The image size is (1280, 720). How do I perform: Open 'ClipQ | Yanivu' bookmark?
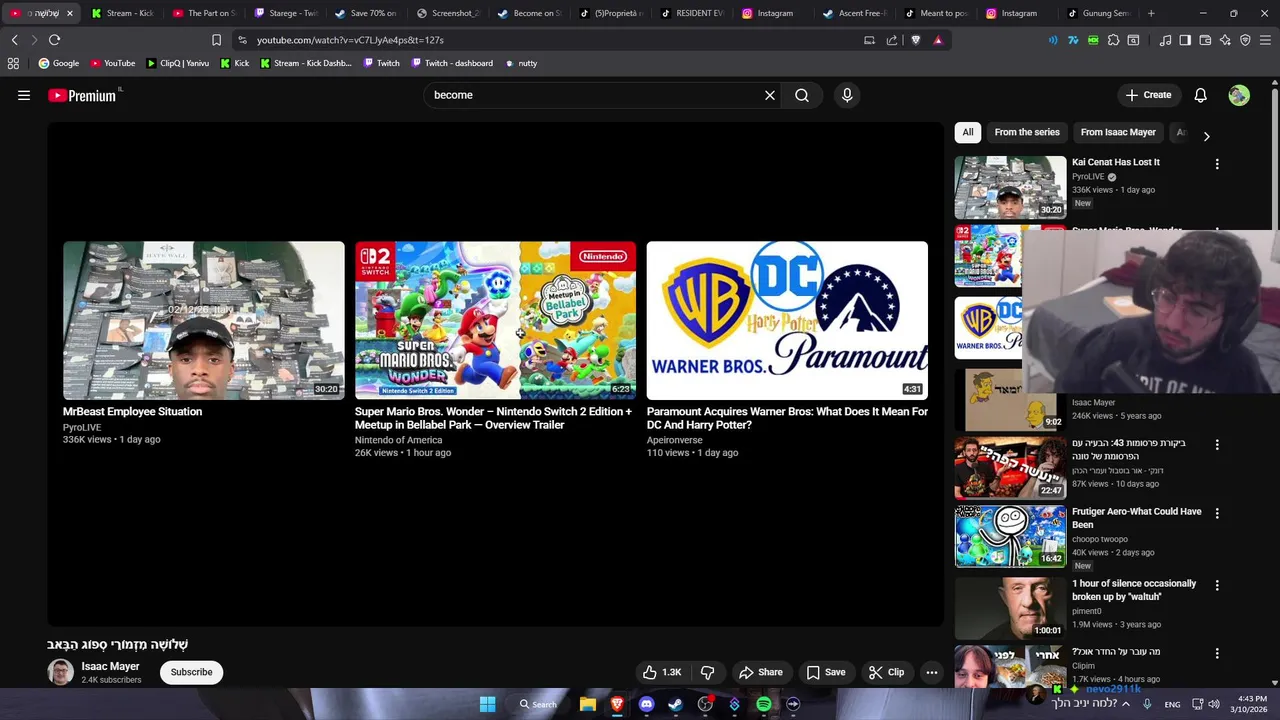(x=178, y=63)
